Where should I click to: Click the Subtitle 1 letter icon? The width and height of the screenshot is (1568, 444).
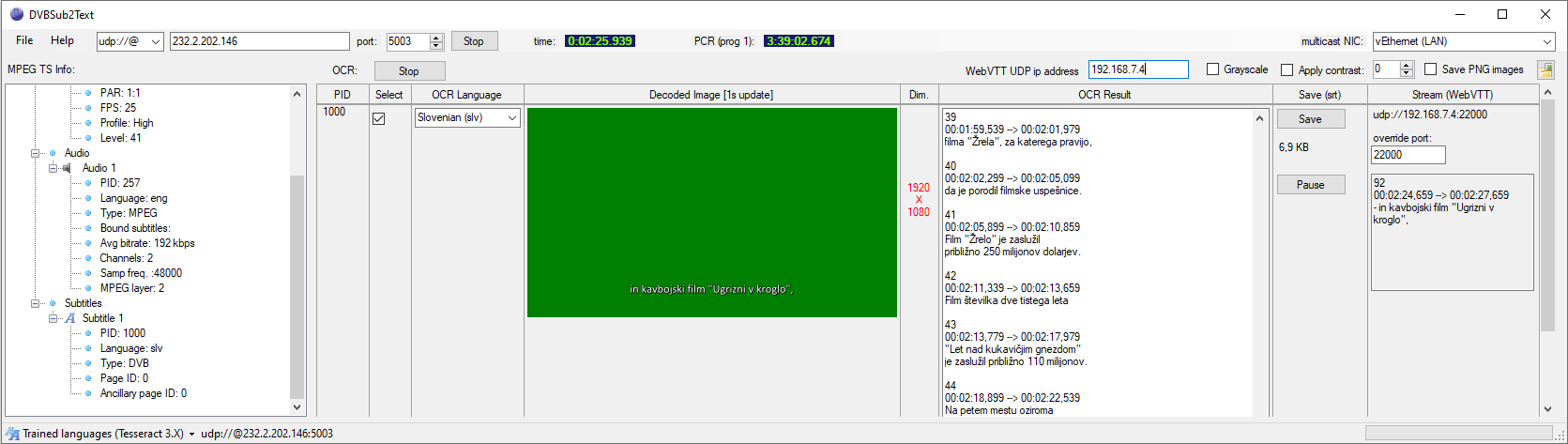tap(69, 318)
